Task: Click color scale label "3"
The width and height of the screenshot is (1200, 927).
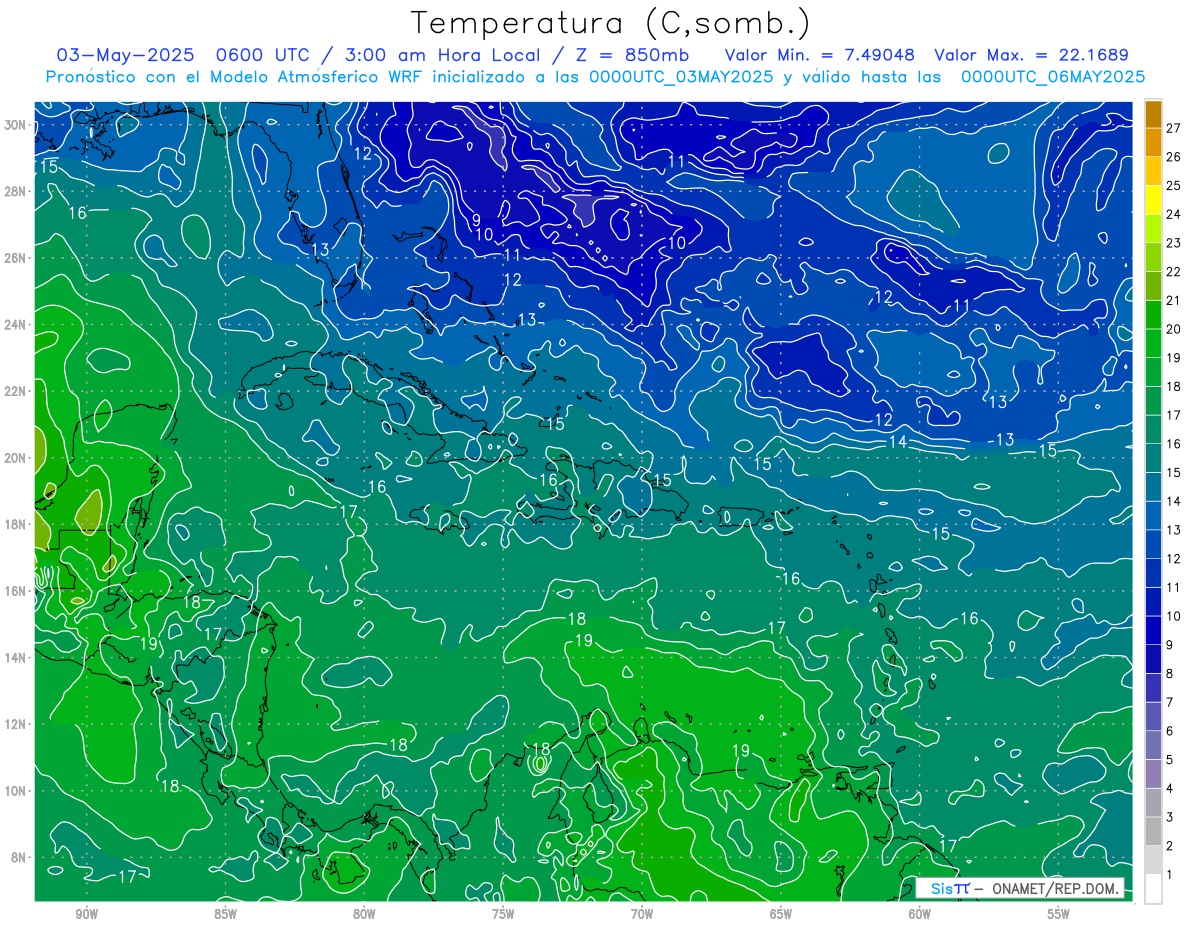Action: tap(1170, 817)
